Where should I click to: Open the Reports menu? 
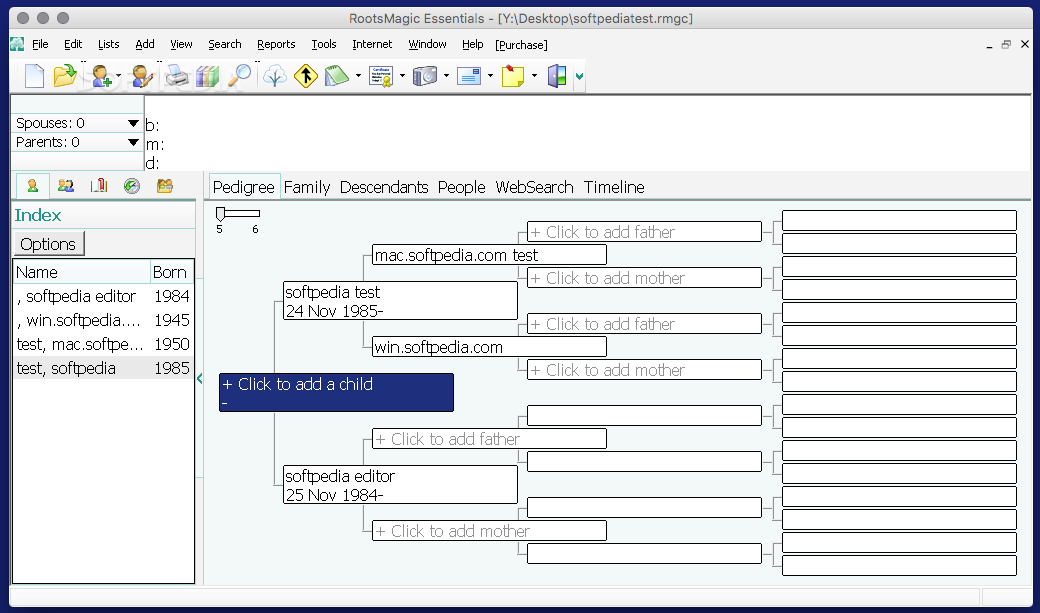click(x=276, y=44)
